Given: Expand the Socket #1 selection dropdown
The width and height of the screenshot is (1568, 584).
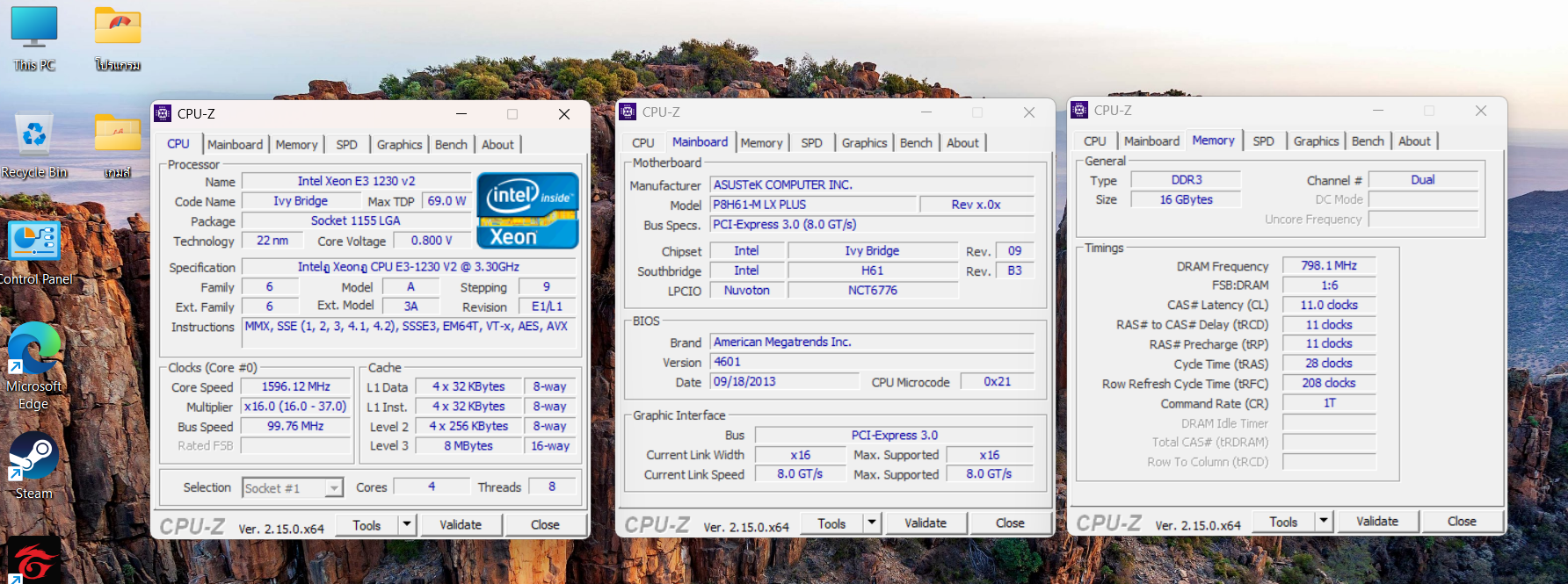Looking at the screenshot, I should tap(333, 488).
